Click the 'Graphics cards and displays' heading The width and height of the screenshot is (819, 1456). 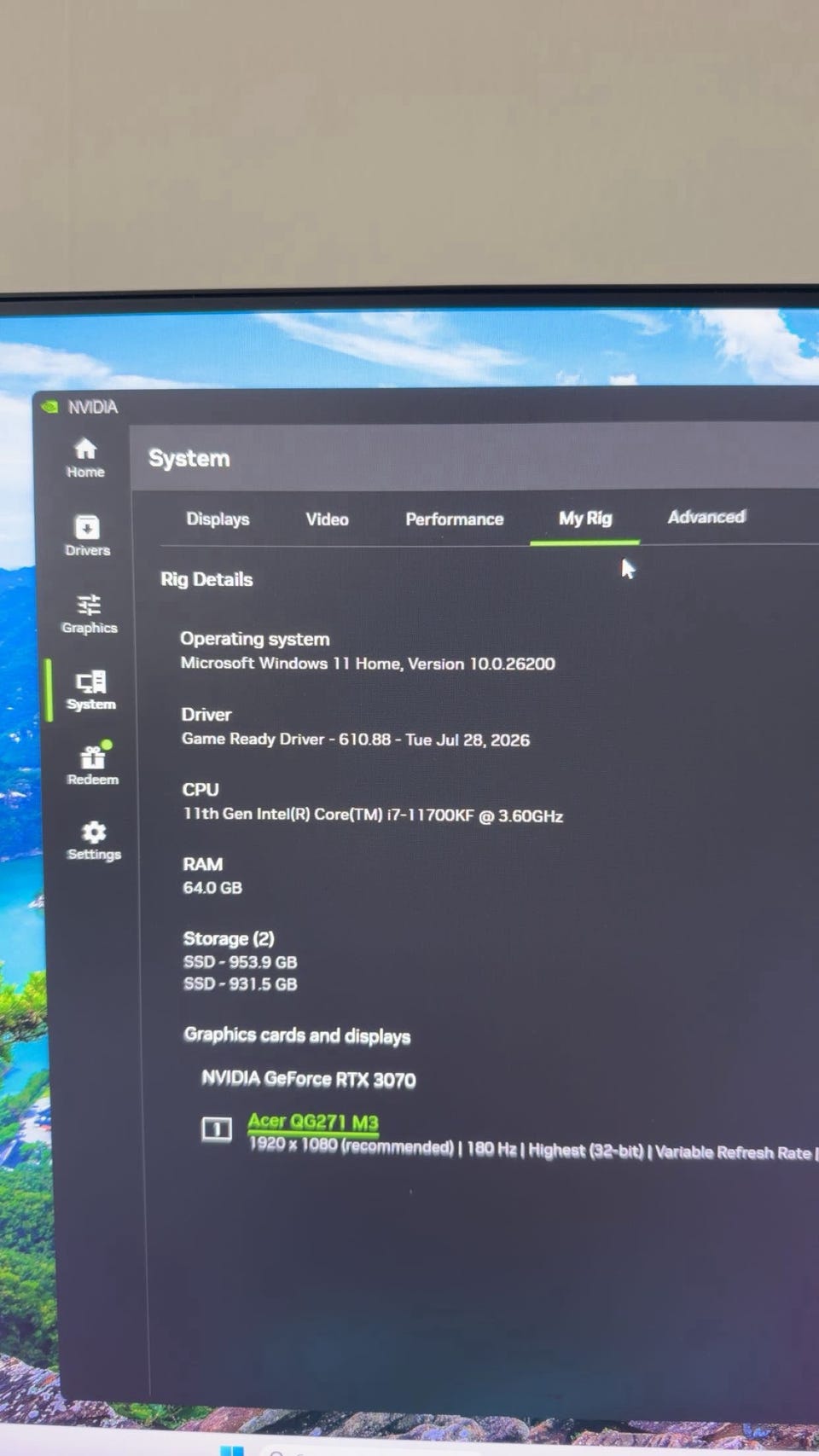297,1035
